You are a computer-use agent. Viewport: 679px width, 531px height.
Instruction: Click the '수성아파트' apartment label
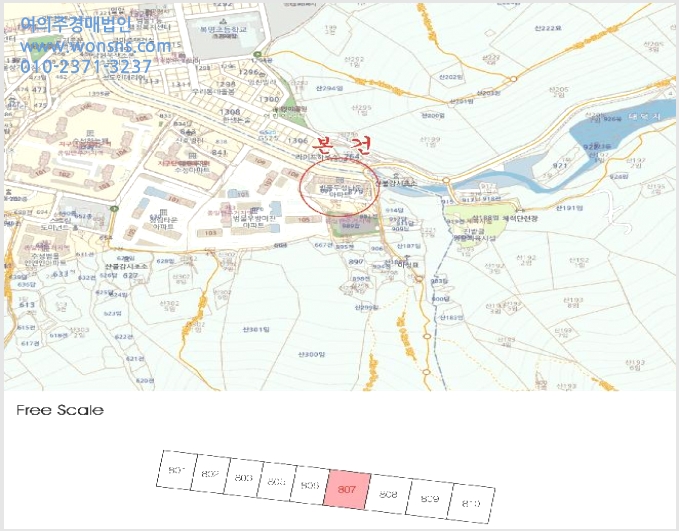click(192, 170)
